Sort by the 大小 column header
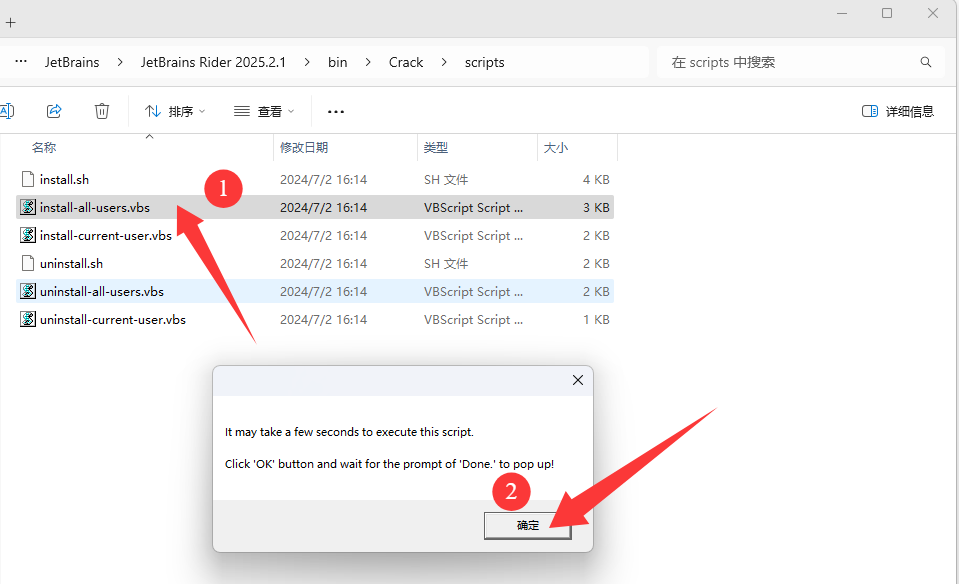Screen dimensions: 959x584 click(x=556, y=147)
